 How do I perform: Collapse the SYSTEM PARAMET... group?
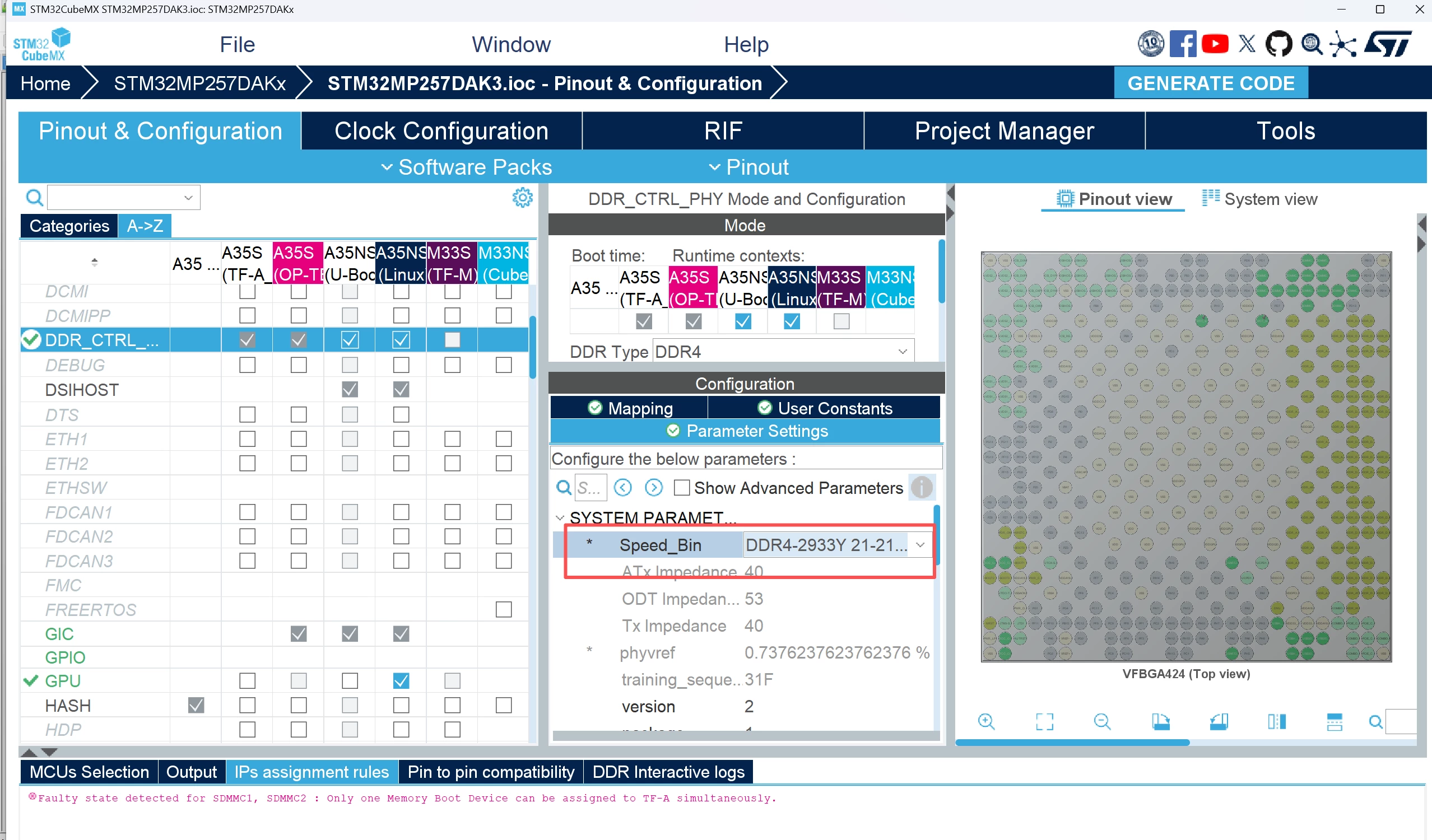tap(560, 517)
